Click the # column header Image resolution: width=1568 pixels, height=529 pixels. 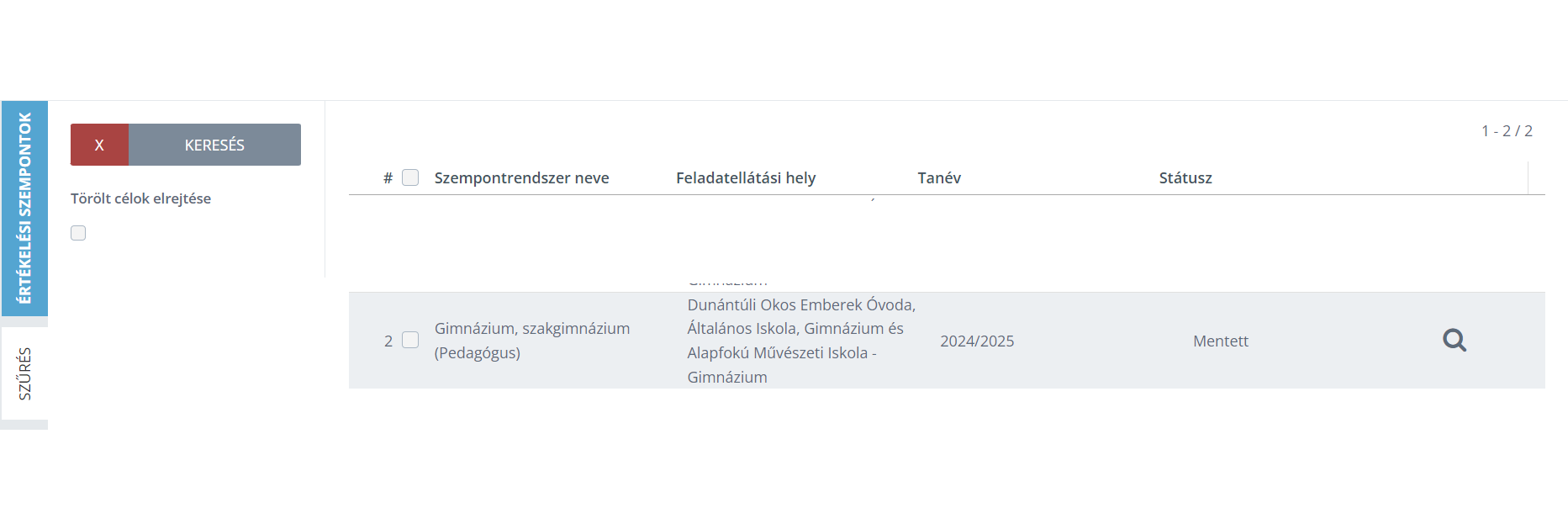point(388,177)
